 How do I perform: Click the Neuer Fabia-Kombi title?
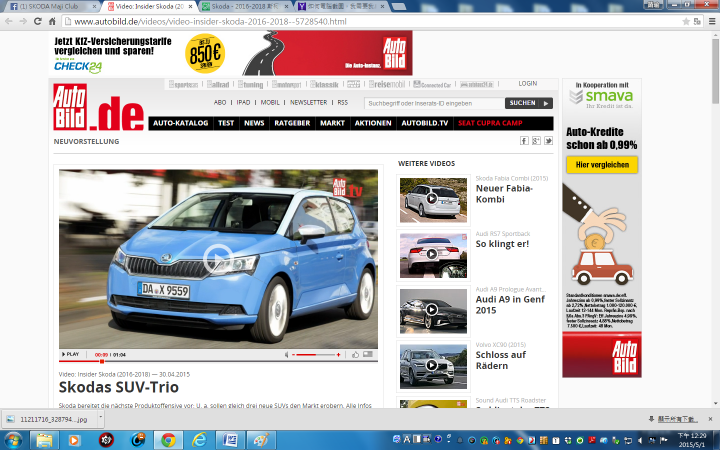(504, 194)
